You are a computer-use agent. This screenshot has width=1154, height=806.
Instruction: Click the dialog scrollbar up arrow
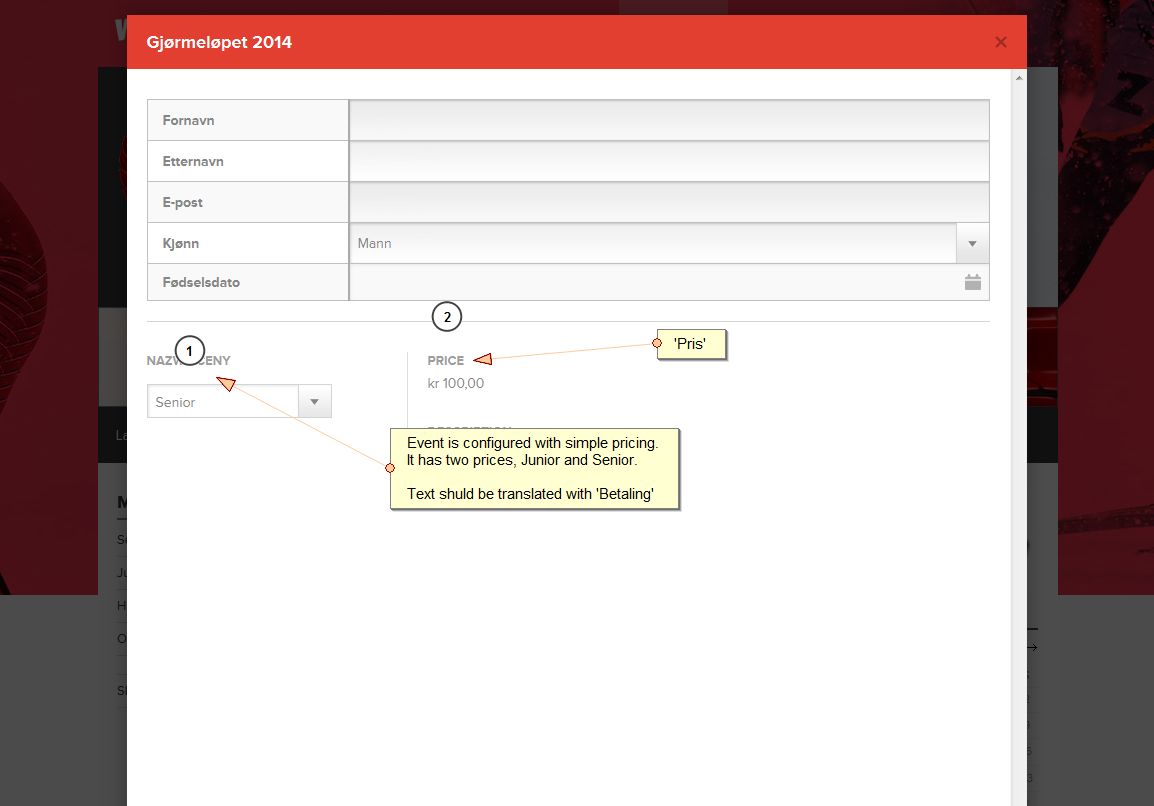1019,77
